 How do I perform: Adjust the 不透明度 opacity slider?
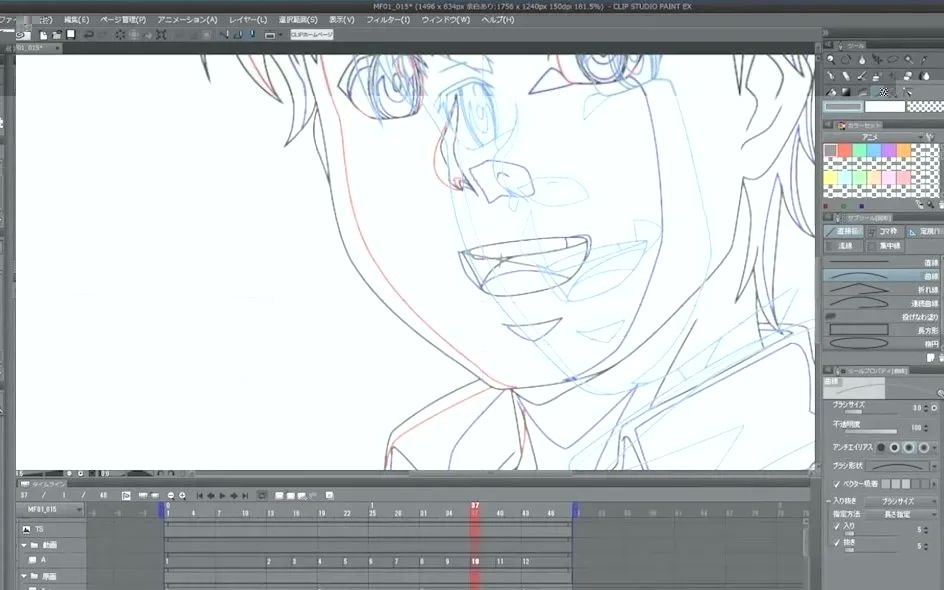click(x=871, y=432)
